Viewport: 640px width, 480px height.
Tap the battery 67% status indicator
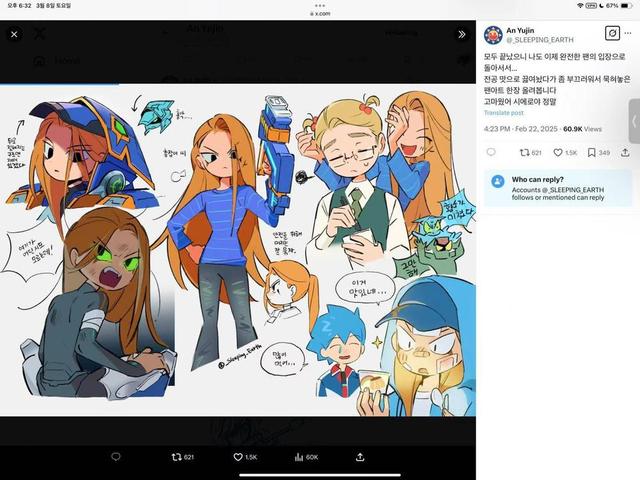pos(619,6)
